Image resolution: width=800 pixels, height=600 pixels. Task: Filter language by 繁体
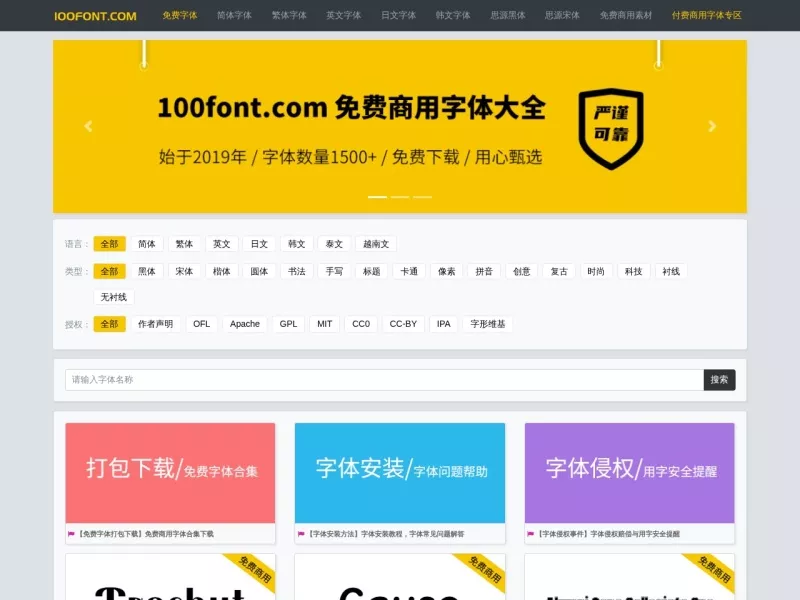coord(184,244)
